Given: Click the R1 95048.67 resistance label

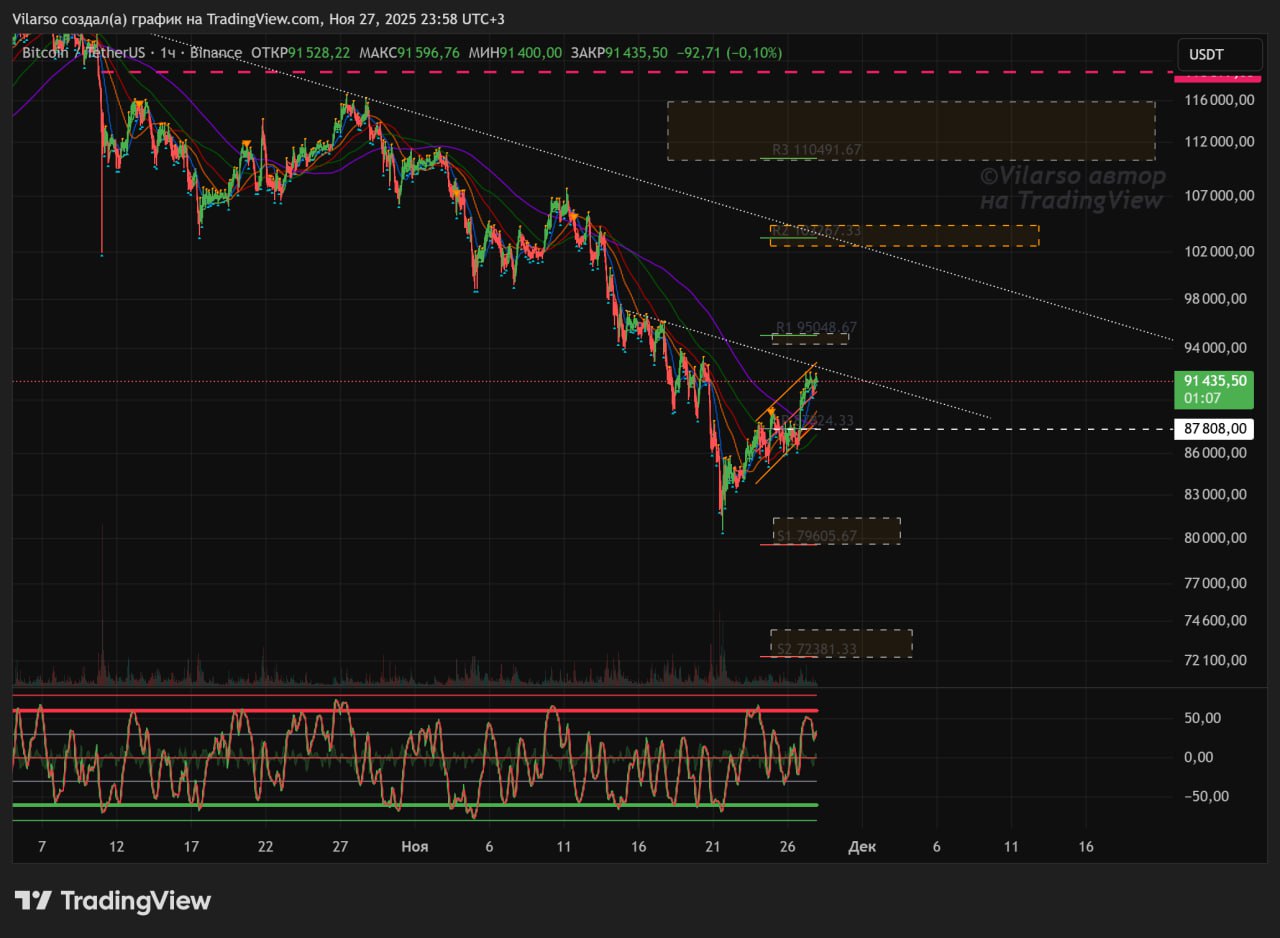Looking at the screenshot, I should point(816,327).
